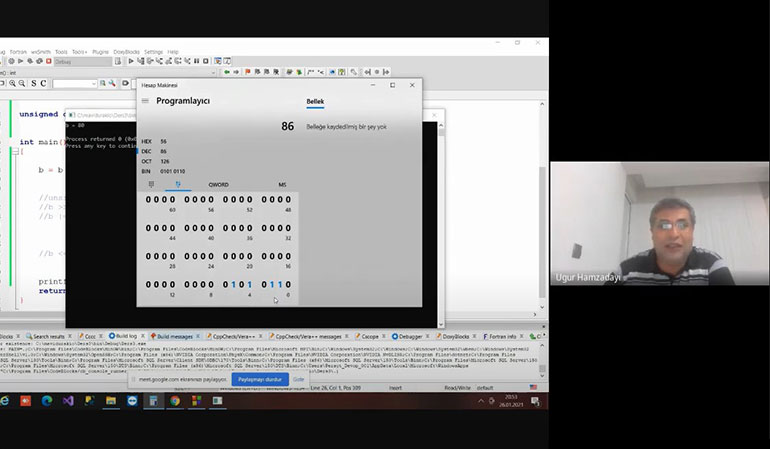Click the MS memory store button

click(282, 185)
